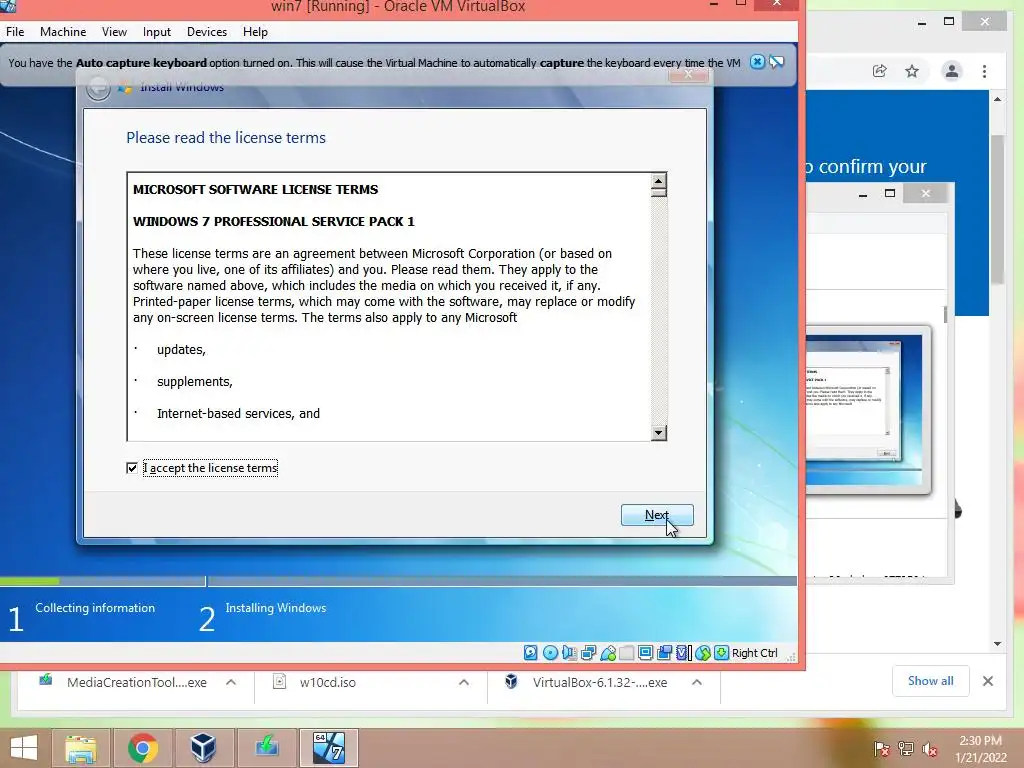Click the network adapters icon in VirtualBox status bar
The height and width of the screenshot is (768, 1024).
click(x=588, y=652)
